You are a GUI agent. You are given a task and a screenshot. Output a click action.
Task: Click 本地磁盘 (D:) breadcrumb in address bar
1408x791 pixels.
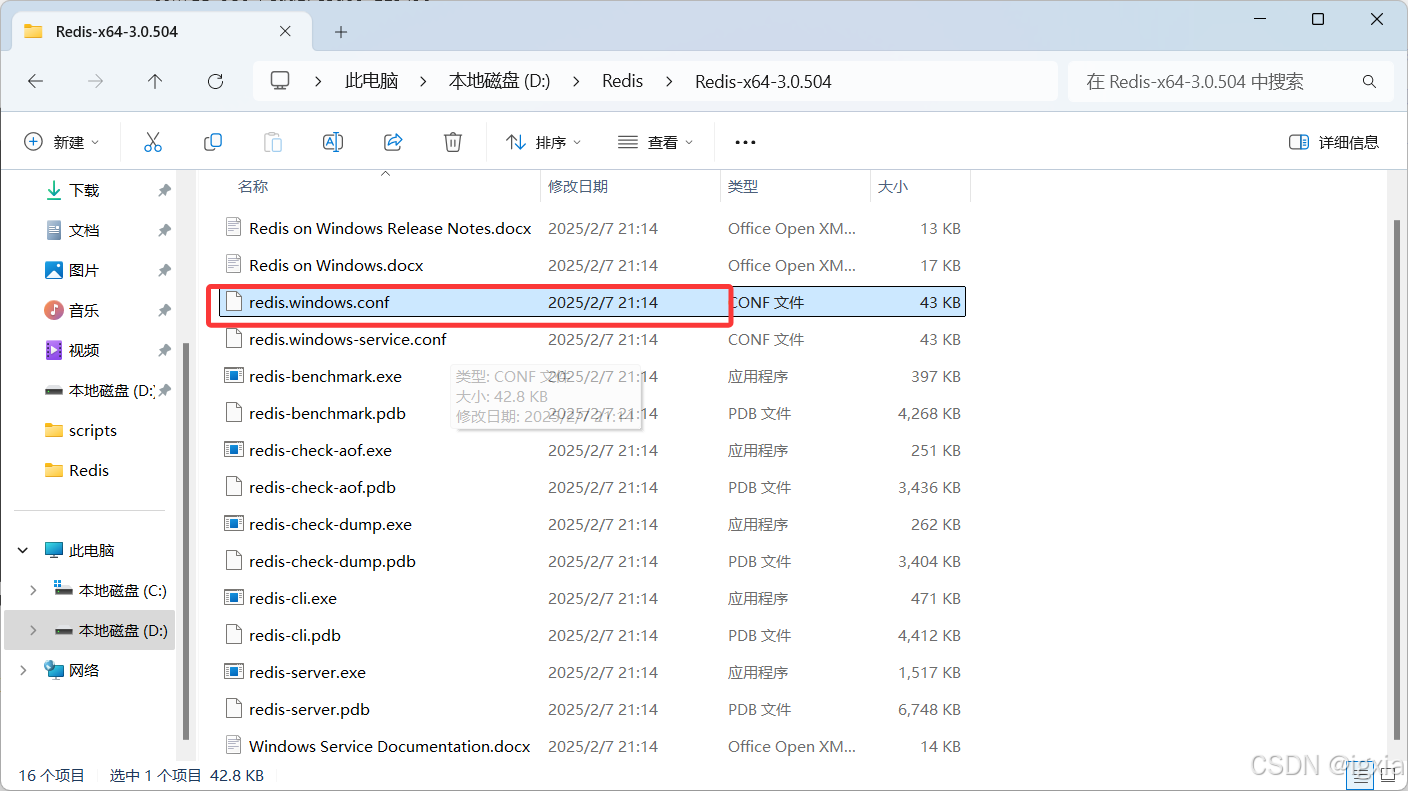499,81
